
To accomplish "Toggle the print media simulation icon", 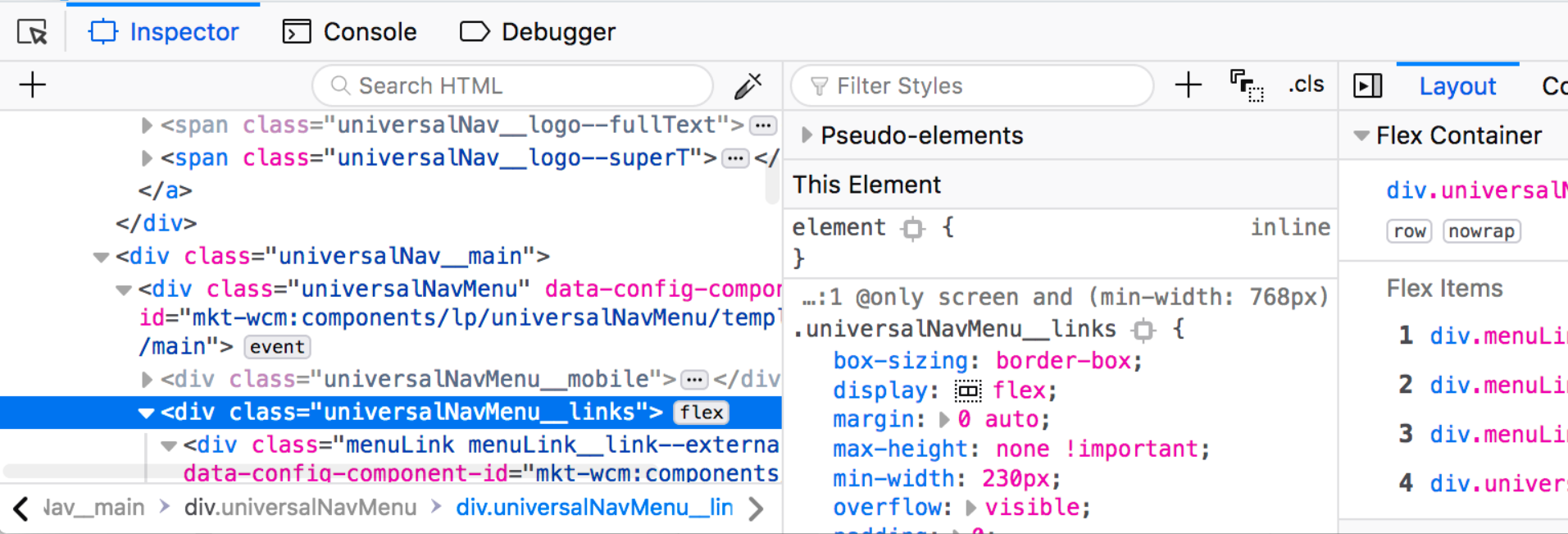I will point(1246,85).
